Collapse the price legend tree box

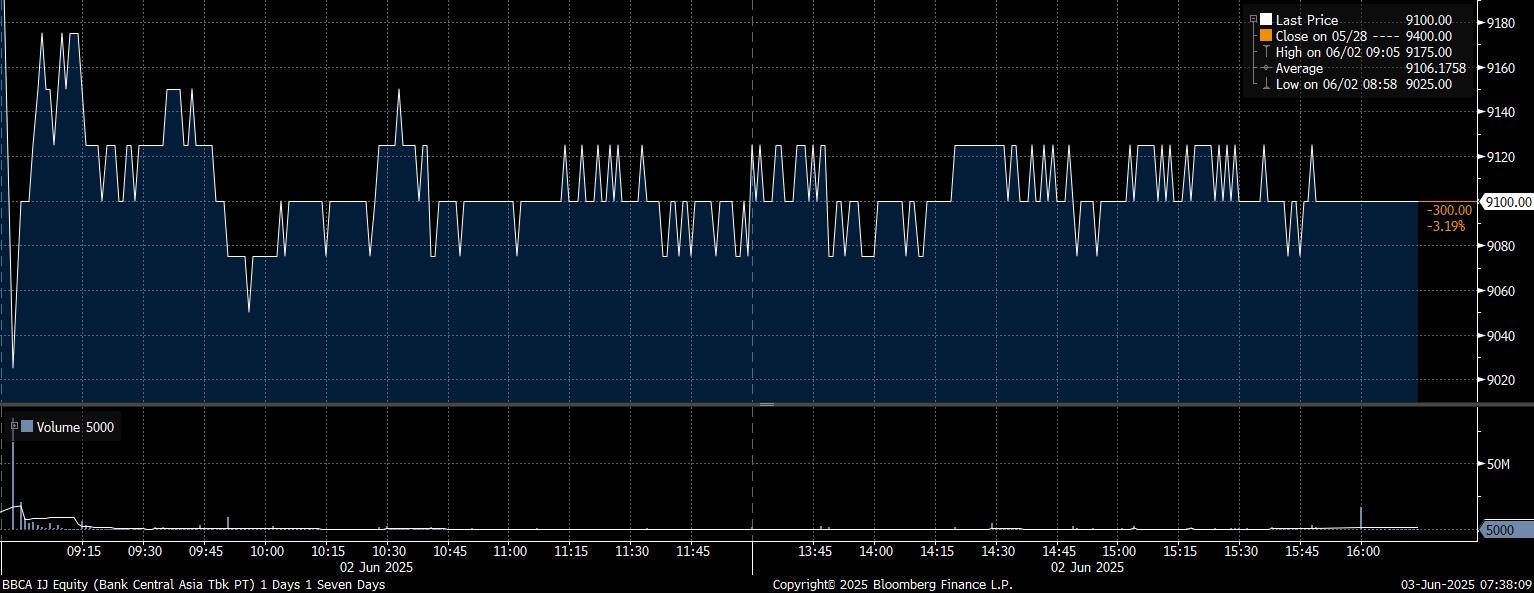click(1253, 19)
